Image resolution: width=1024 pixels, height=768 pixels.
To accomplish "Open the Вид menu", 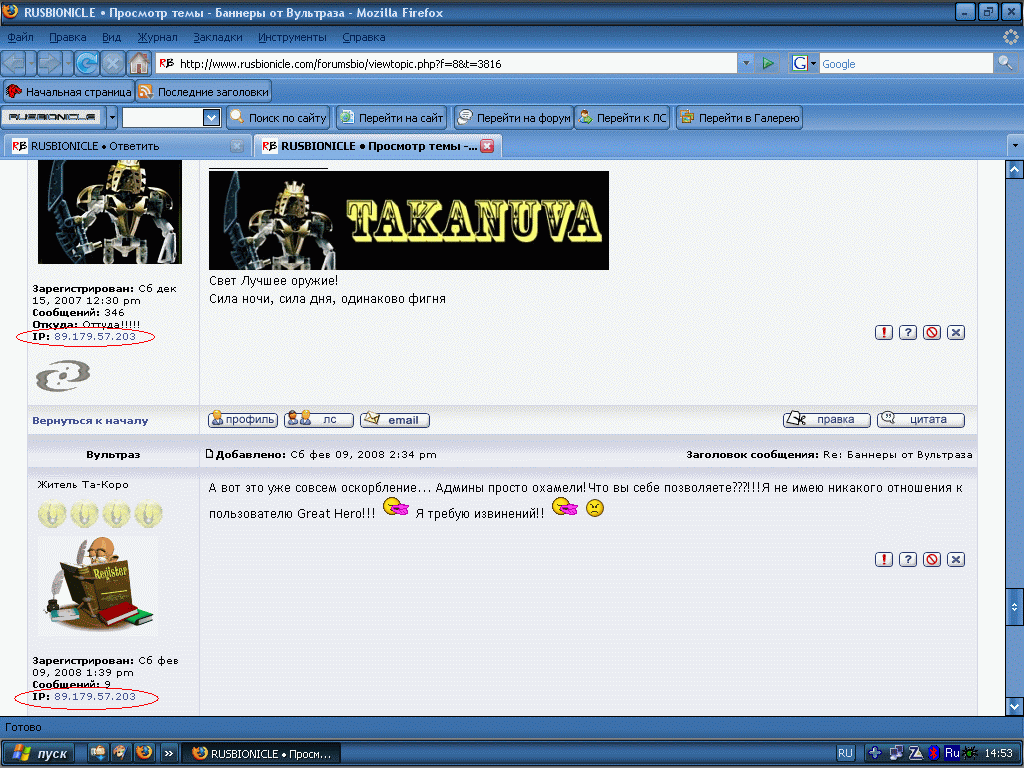I will tap(111, 37).
